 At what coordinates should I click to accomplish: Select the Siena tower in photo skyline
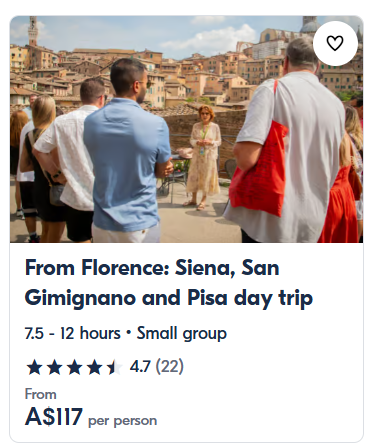tap(33, 31)
